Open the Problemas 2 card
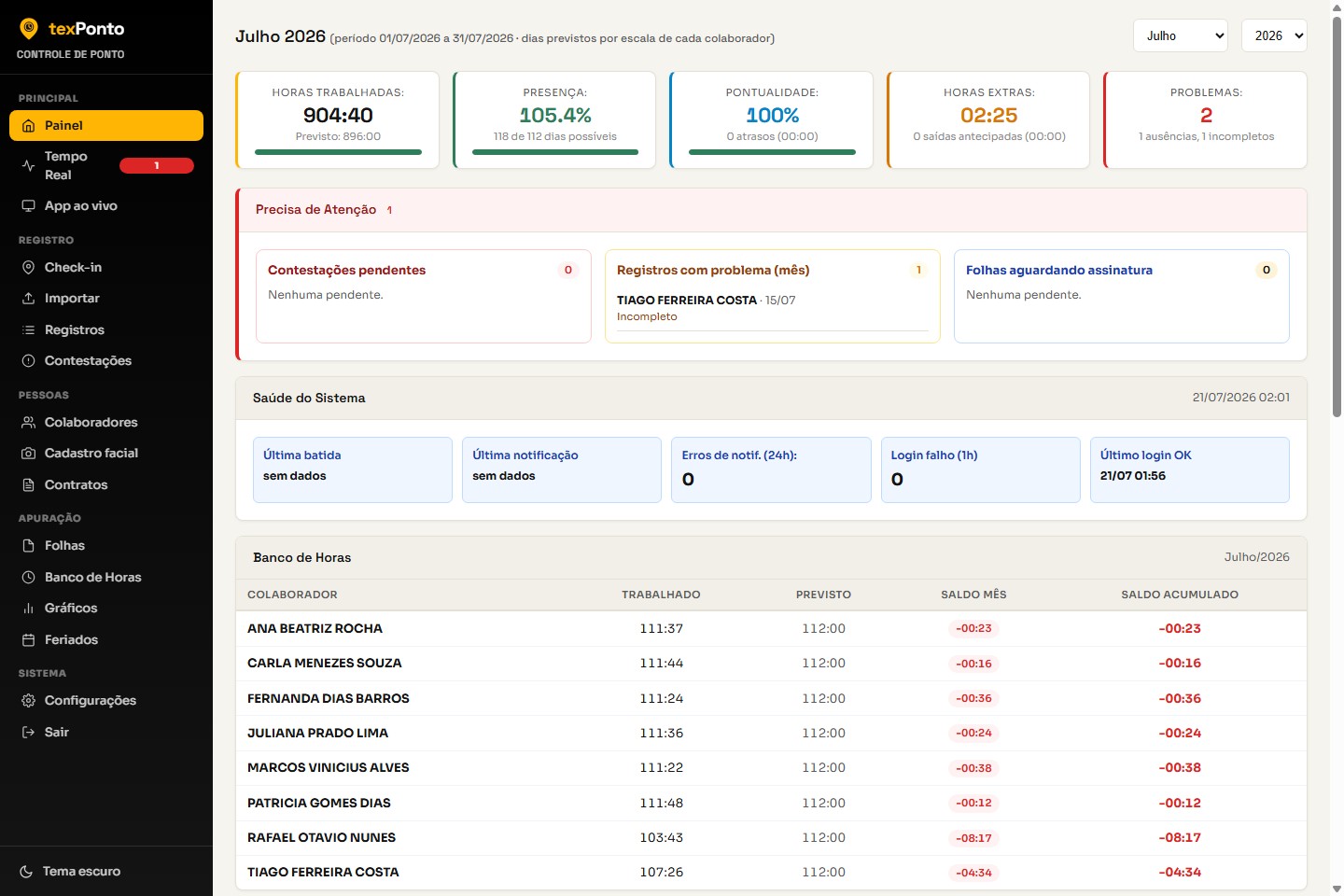The width and height of the screenshot is (1344, 896). (x=1206, y=120)
